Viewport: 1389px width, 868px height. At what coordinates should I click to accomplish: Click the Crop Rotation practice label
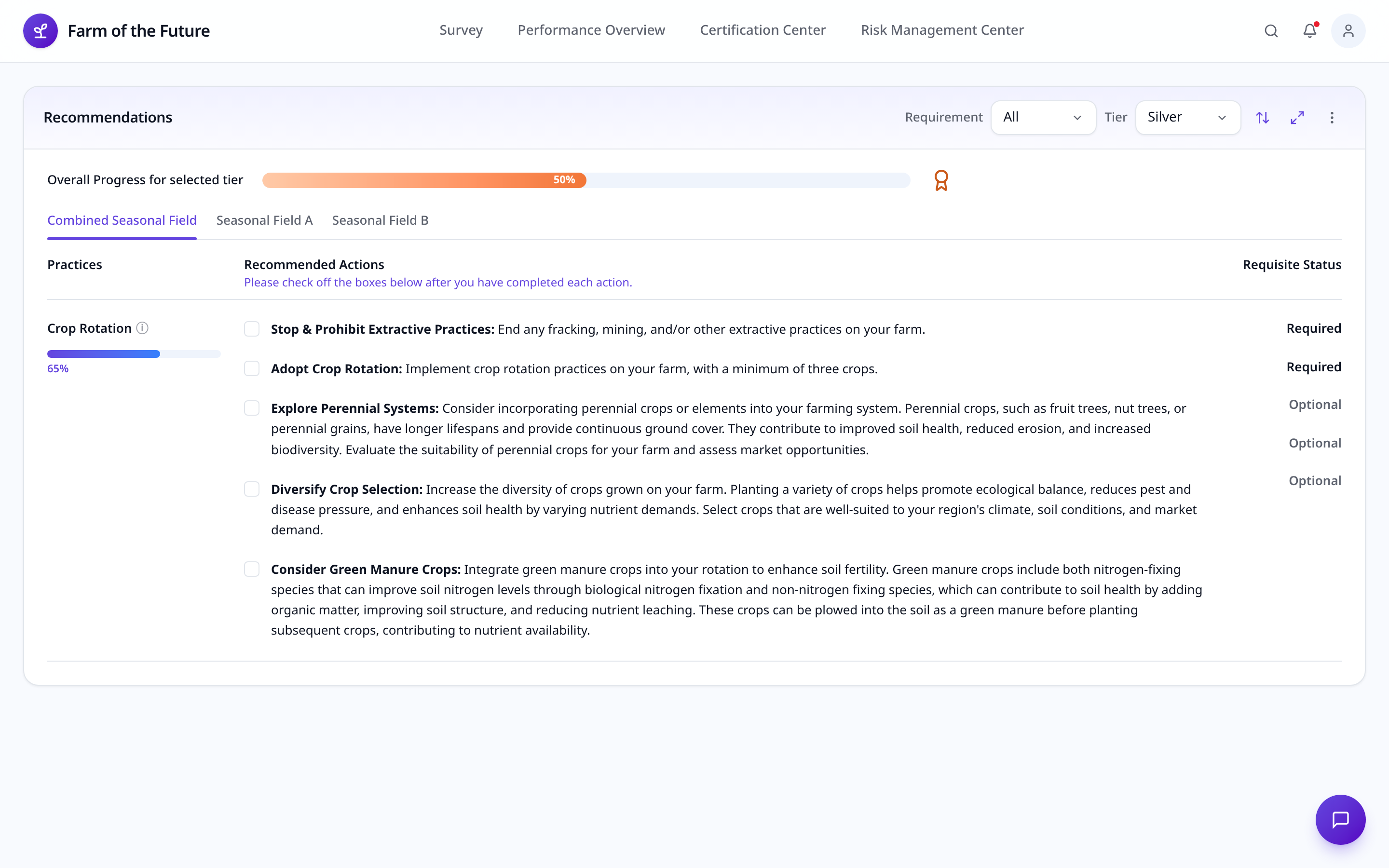click(x=89, y=328)
